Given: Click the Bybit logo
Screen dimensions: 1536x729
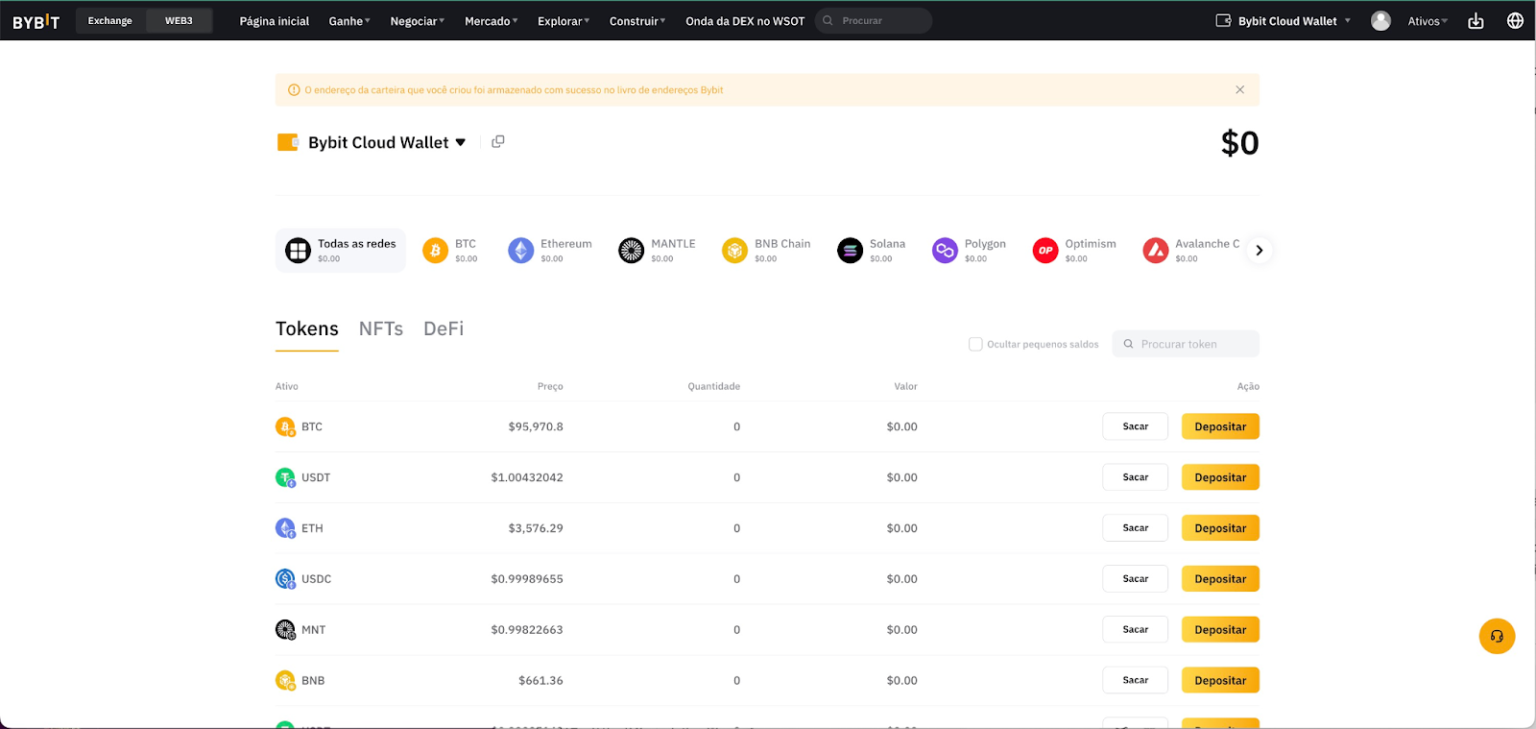Looking at the screenshot, I should pyautogui.click(x=35, y=20).
